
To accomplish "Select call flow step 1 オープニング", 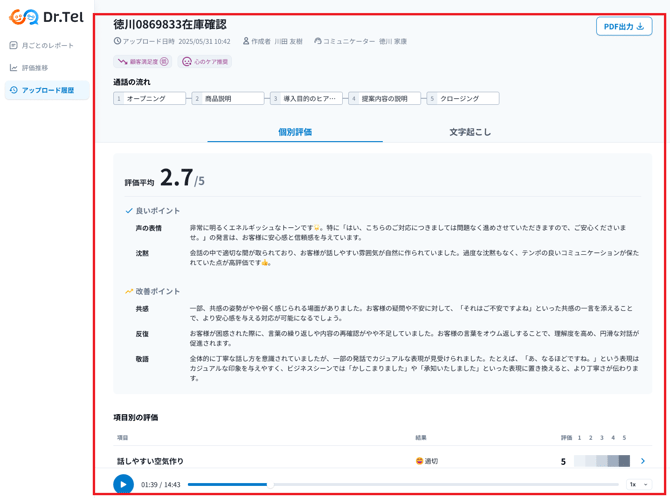I will [x=150, y=98].
